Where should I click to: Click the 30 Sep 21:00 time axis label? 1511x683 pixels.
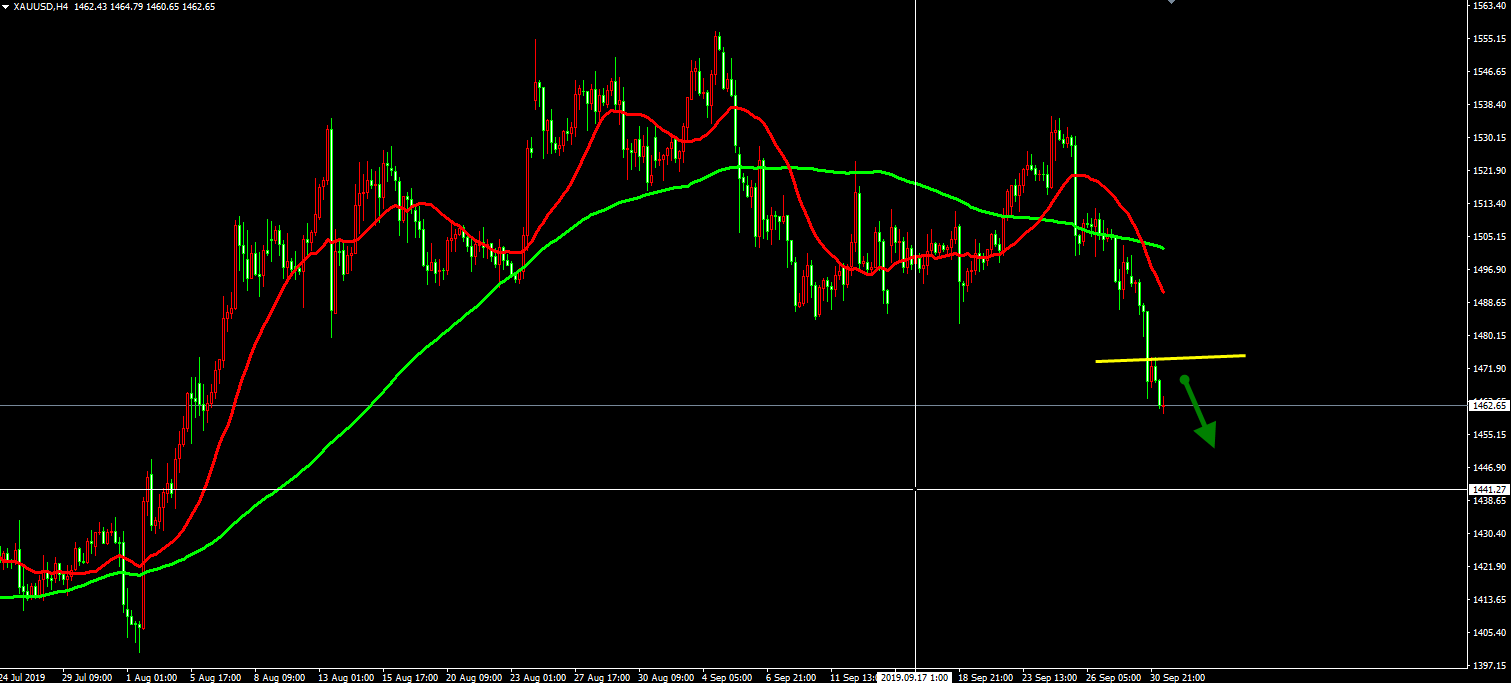pyautogui.click(x=1178, y=677)
